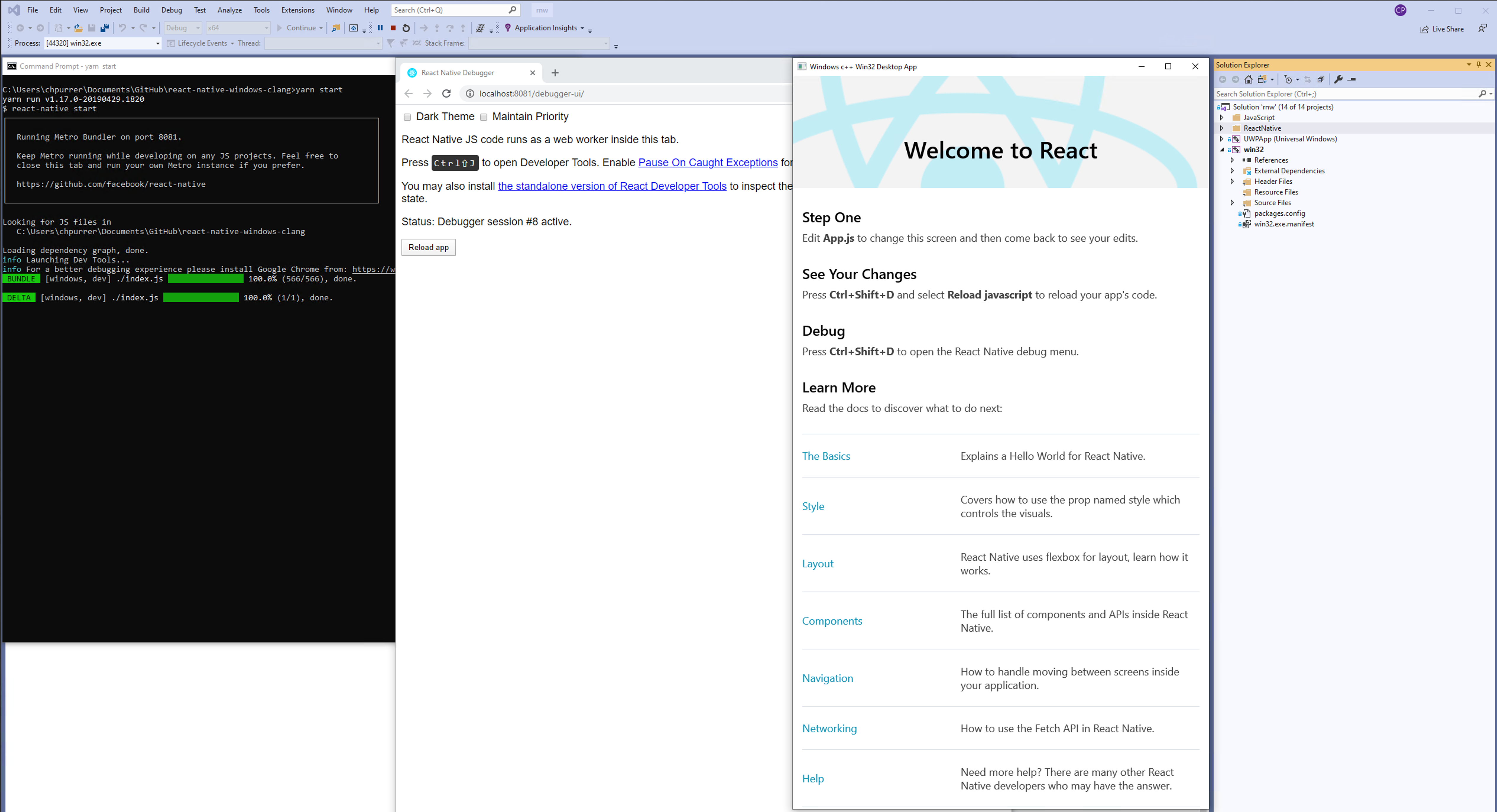Open the Debug menu
The height and width of the screenshot is (812, 1497).
(x=171, y=10)
